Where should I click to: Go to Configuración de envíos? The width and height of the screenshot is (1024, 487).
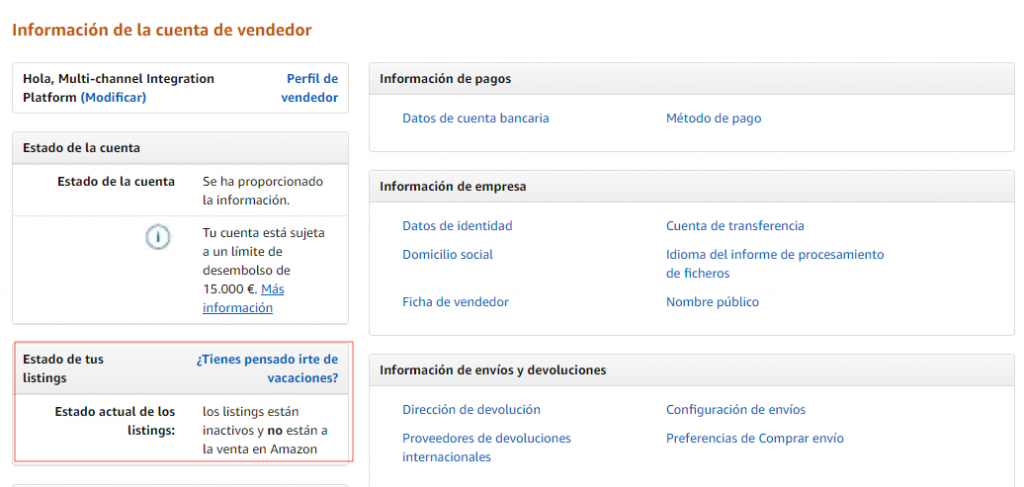tap(735, 410)
